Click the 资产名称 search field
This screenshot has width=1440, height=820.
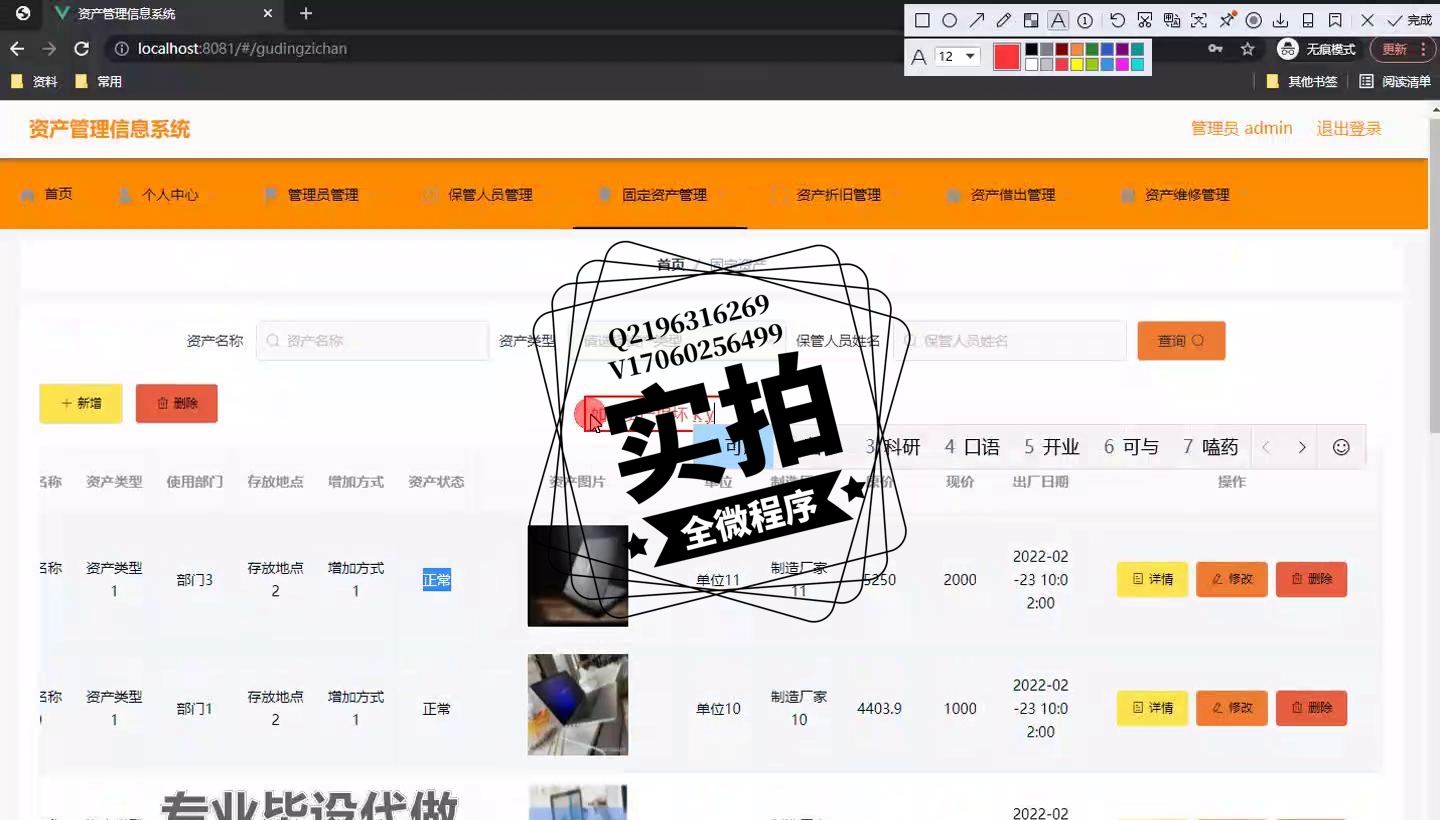point(373,340)
